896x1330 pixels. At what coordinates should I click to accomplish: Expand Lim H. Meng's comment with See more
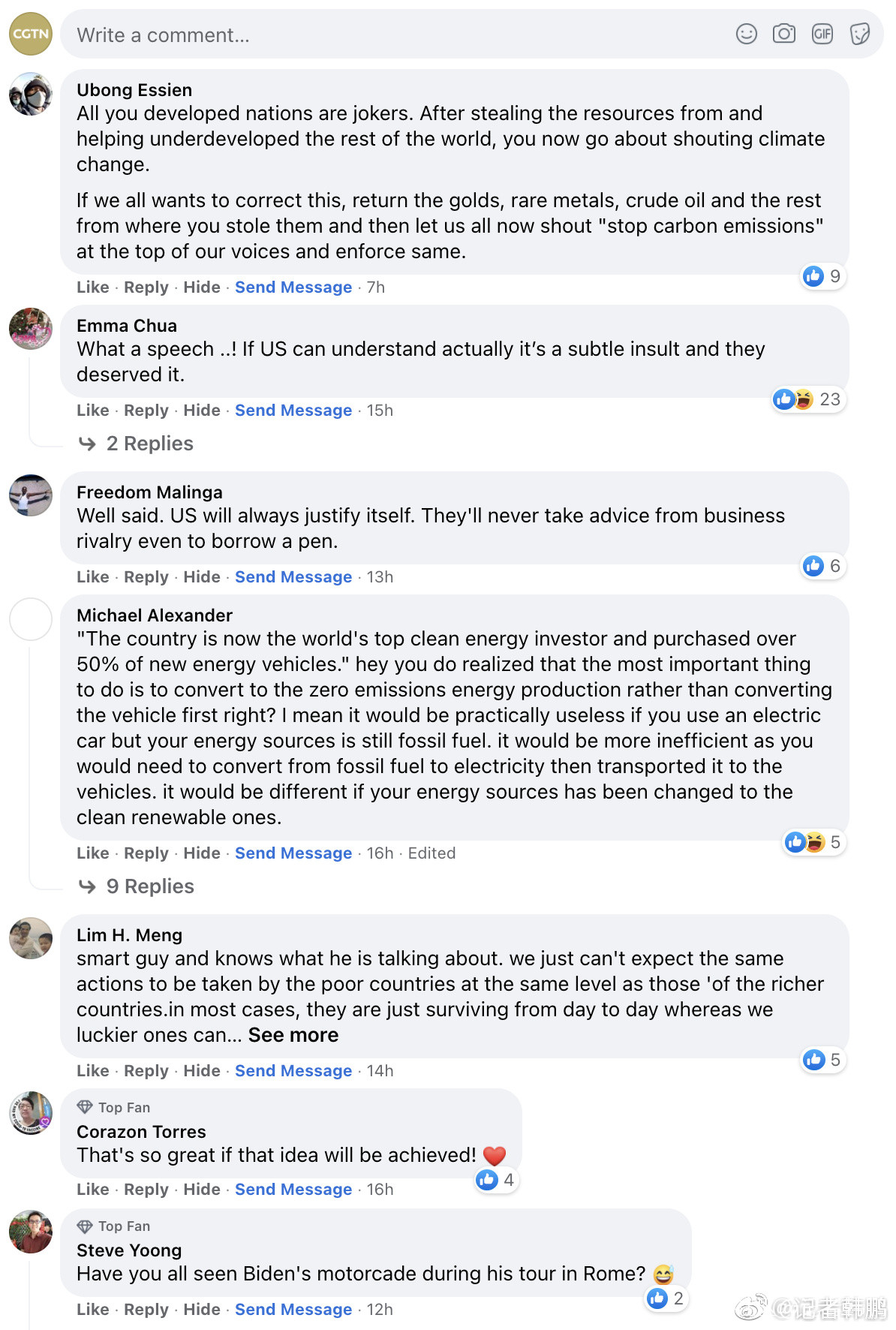pyautogui.click(x=293, y=1035)
